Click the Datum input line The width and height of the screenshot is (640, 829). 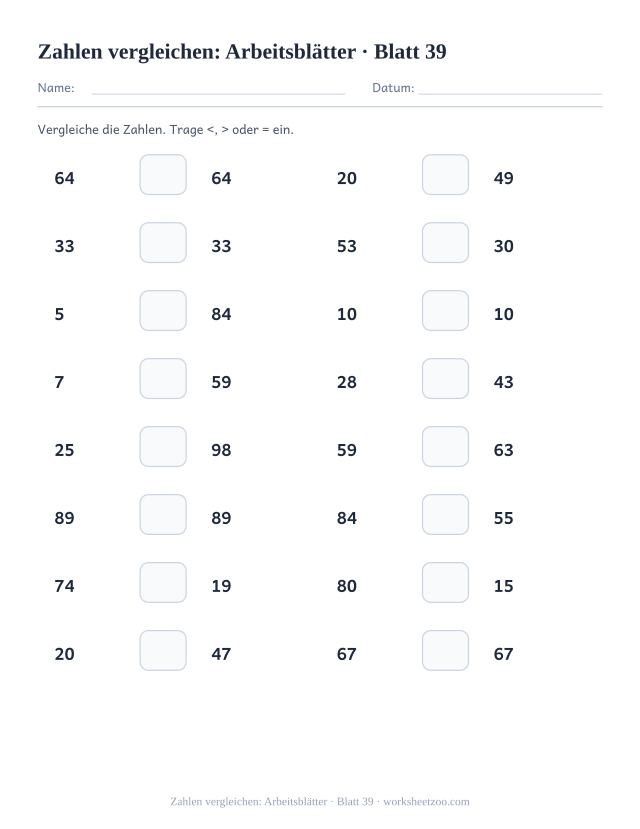pyautogui.click(x=510, y=93)
